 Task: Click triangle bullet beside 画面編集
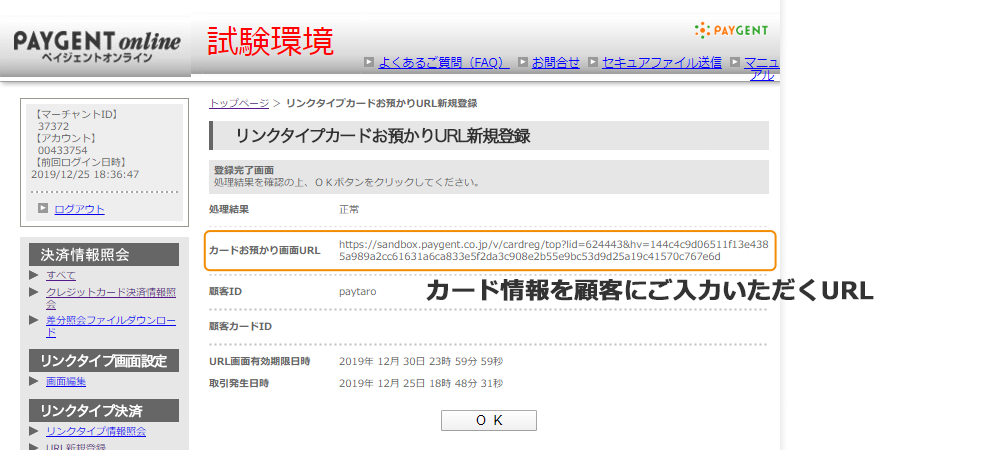34,381
